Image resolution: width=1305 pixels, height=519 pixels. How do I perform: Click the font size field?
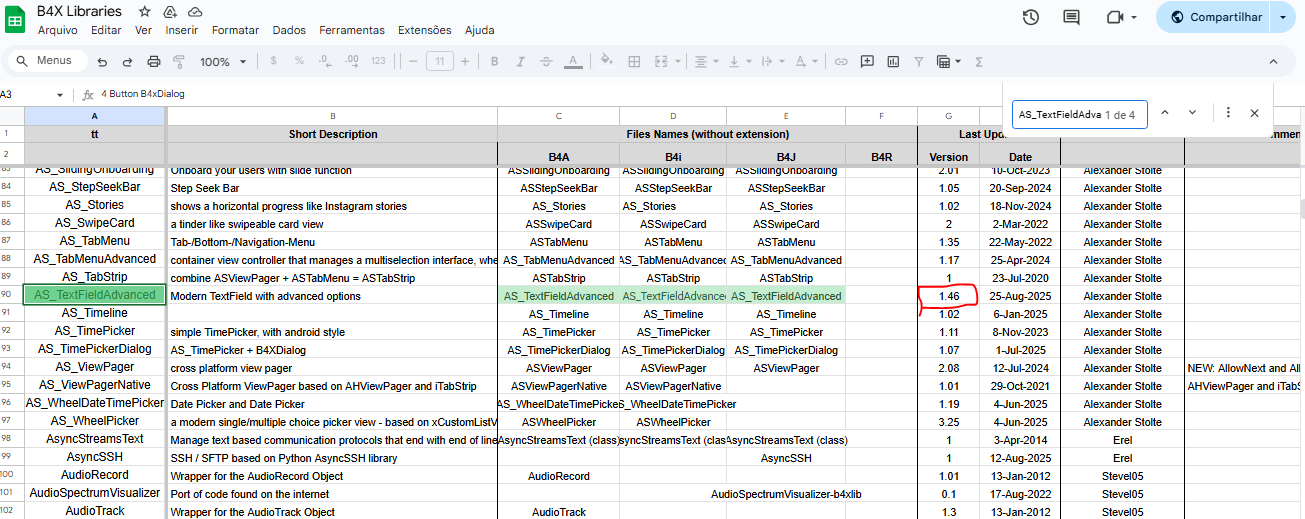(441, 61)
